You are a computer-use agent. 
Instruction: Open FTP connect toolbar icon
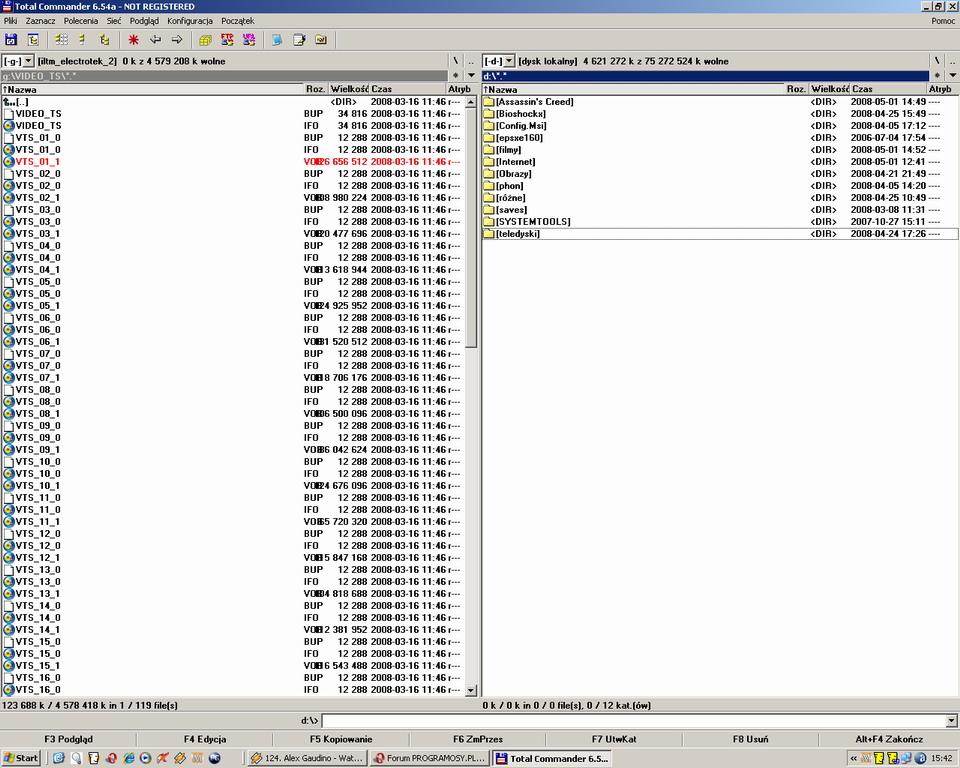point(227,40)
